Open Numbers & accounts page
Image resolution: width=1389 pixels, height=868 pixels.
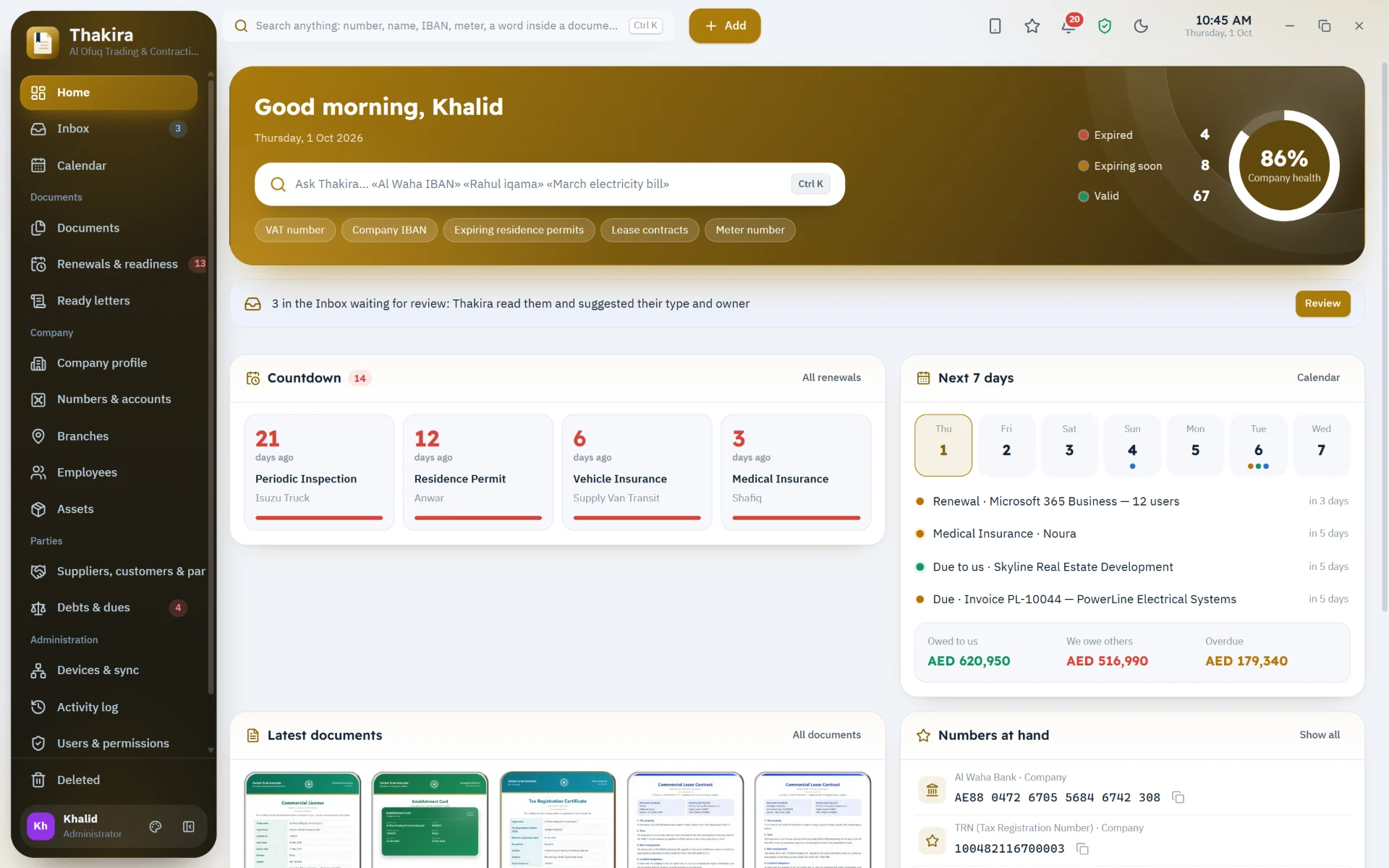[109, 399]
